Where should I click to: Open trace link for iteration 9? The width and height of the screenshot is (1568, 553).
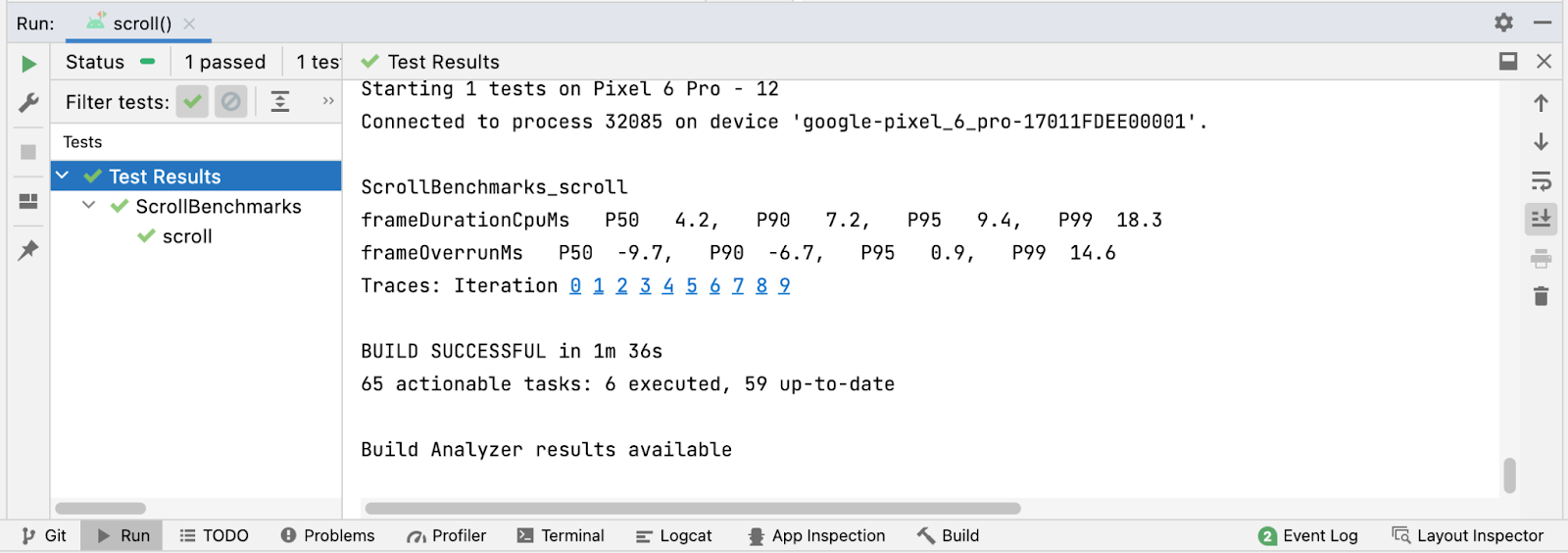point(784,285)
